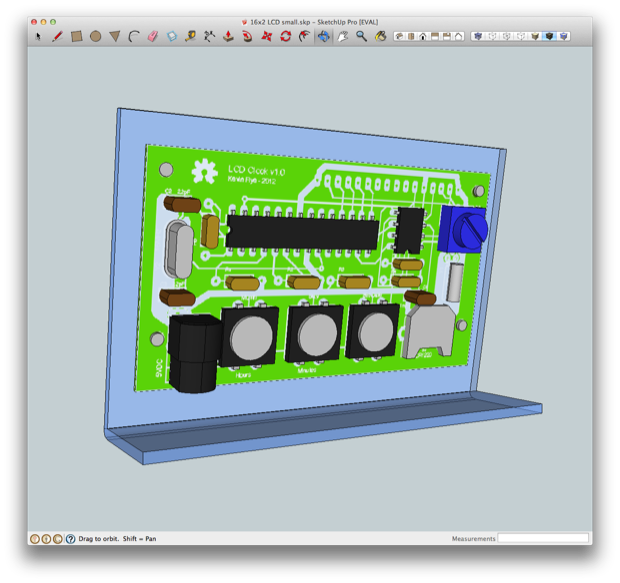Click the document icon in the title bar
Image resolution: width=620 pixels, height=583 pixels.
coord(244,23)
